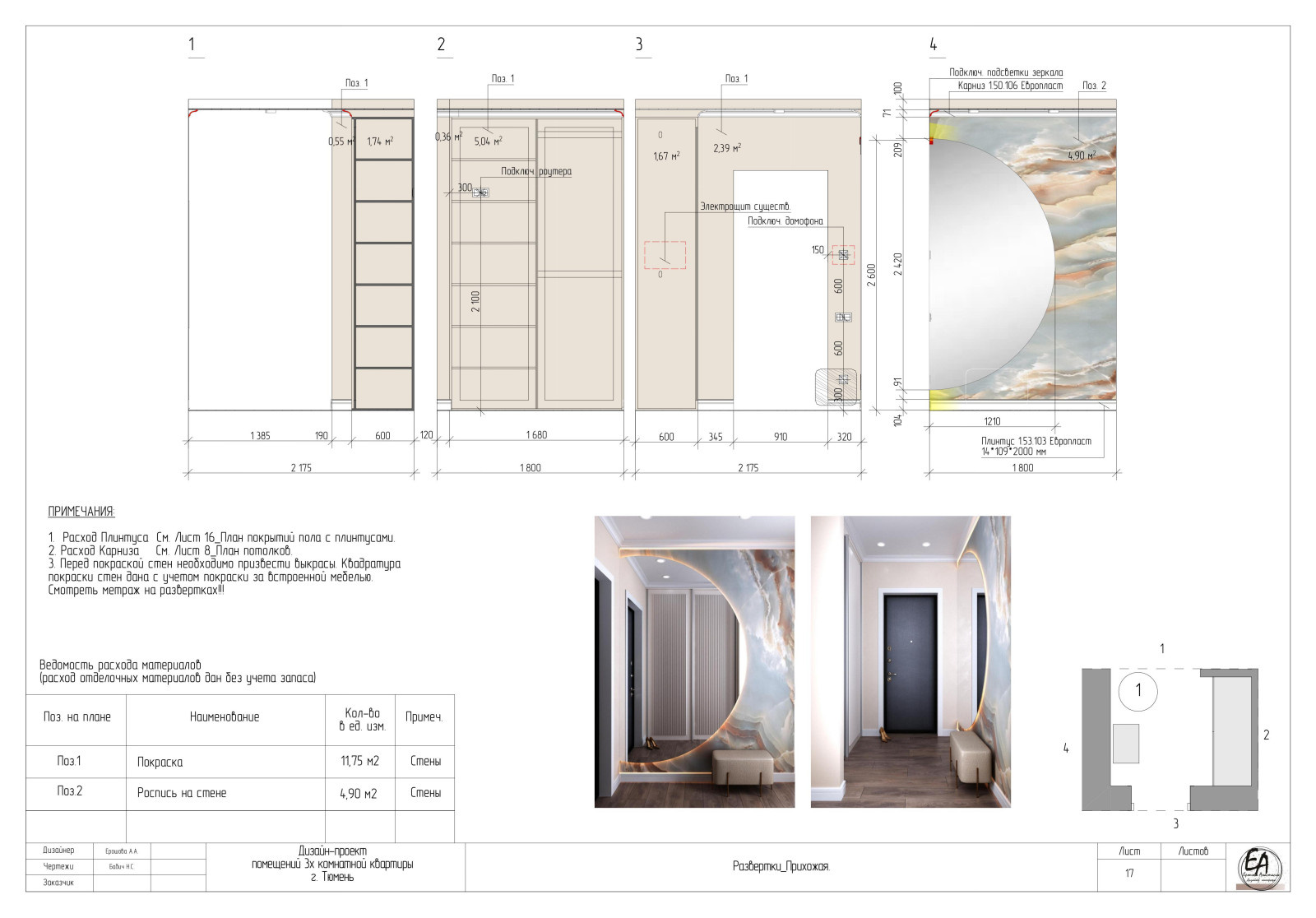Click the 2 175 overall dimension on elevation 1
The height and width of the screenshot is (918, 1316).
pyautogui.click(x=301, y=467)
